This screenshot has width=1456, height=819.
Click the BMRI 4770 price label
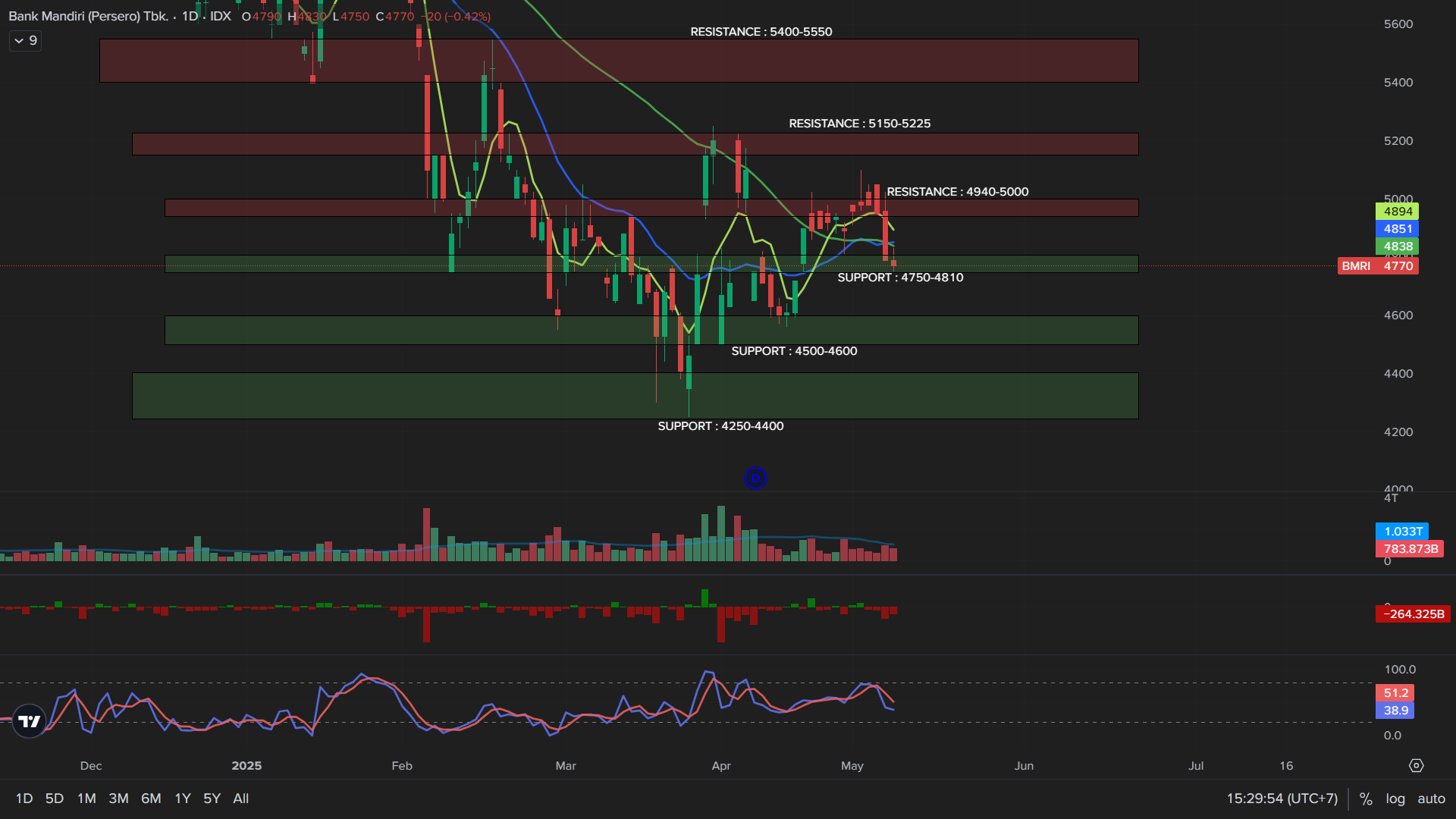pyautogui.click(x=1378, y=266)
